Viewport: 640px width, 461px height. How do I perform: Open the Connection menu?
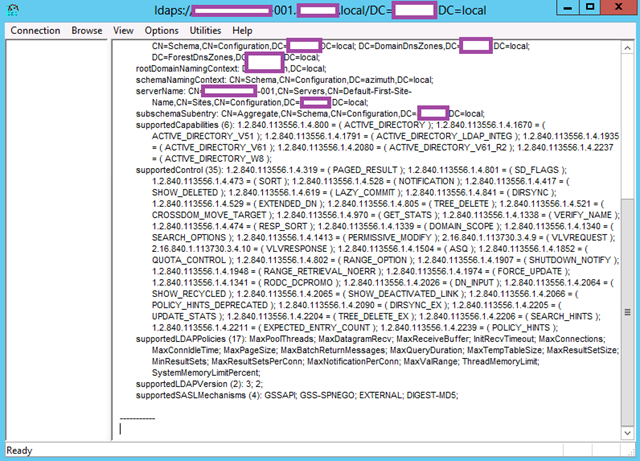point(35,31)
